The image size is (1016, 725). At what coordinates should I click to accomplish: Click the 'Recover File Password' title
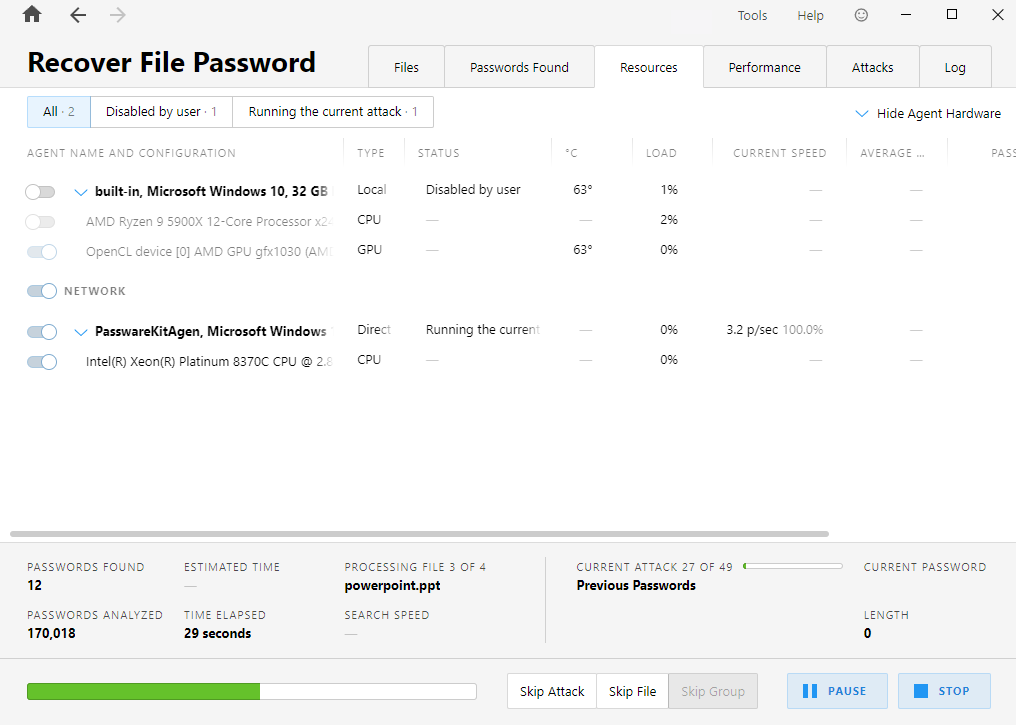click(172, 63)
